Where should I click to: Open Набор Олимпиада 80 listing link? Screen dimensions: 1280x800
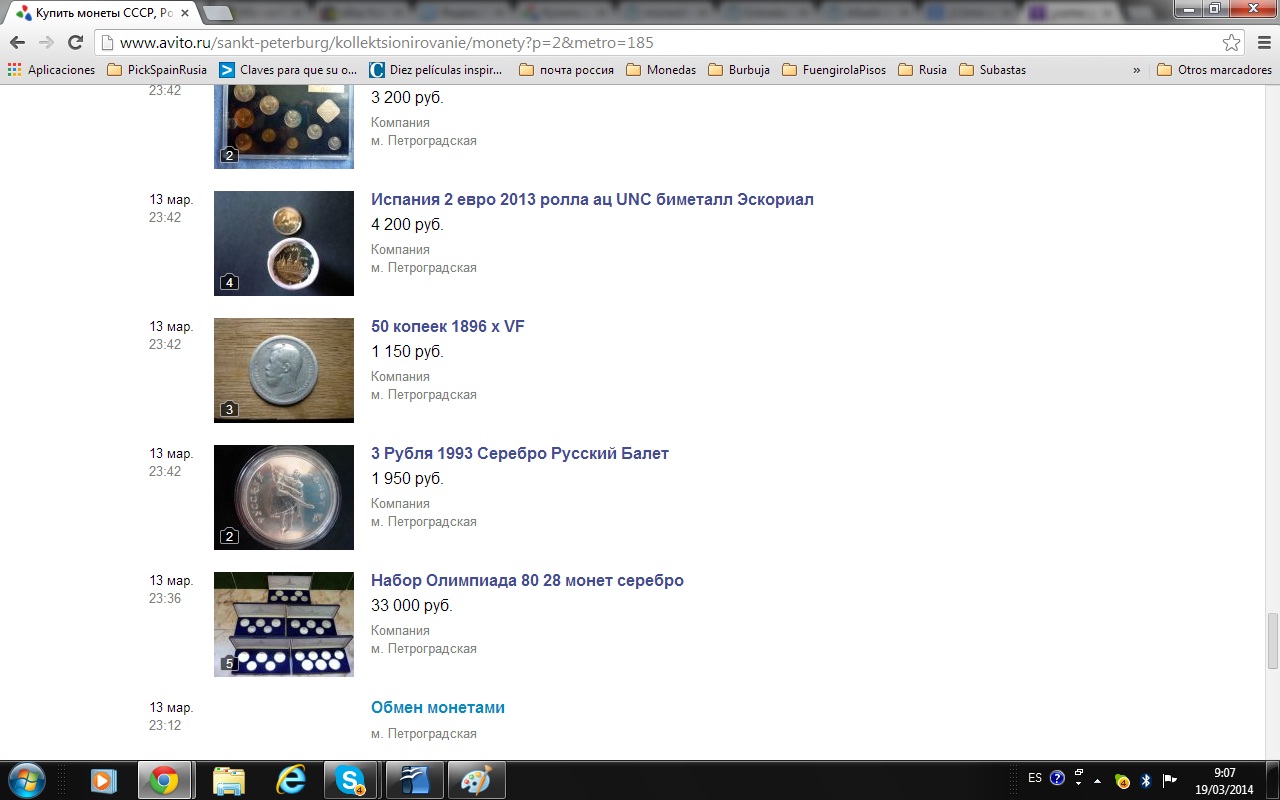pos(527,580)
